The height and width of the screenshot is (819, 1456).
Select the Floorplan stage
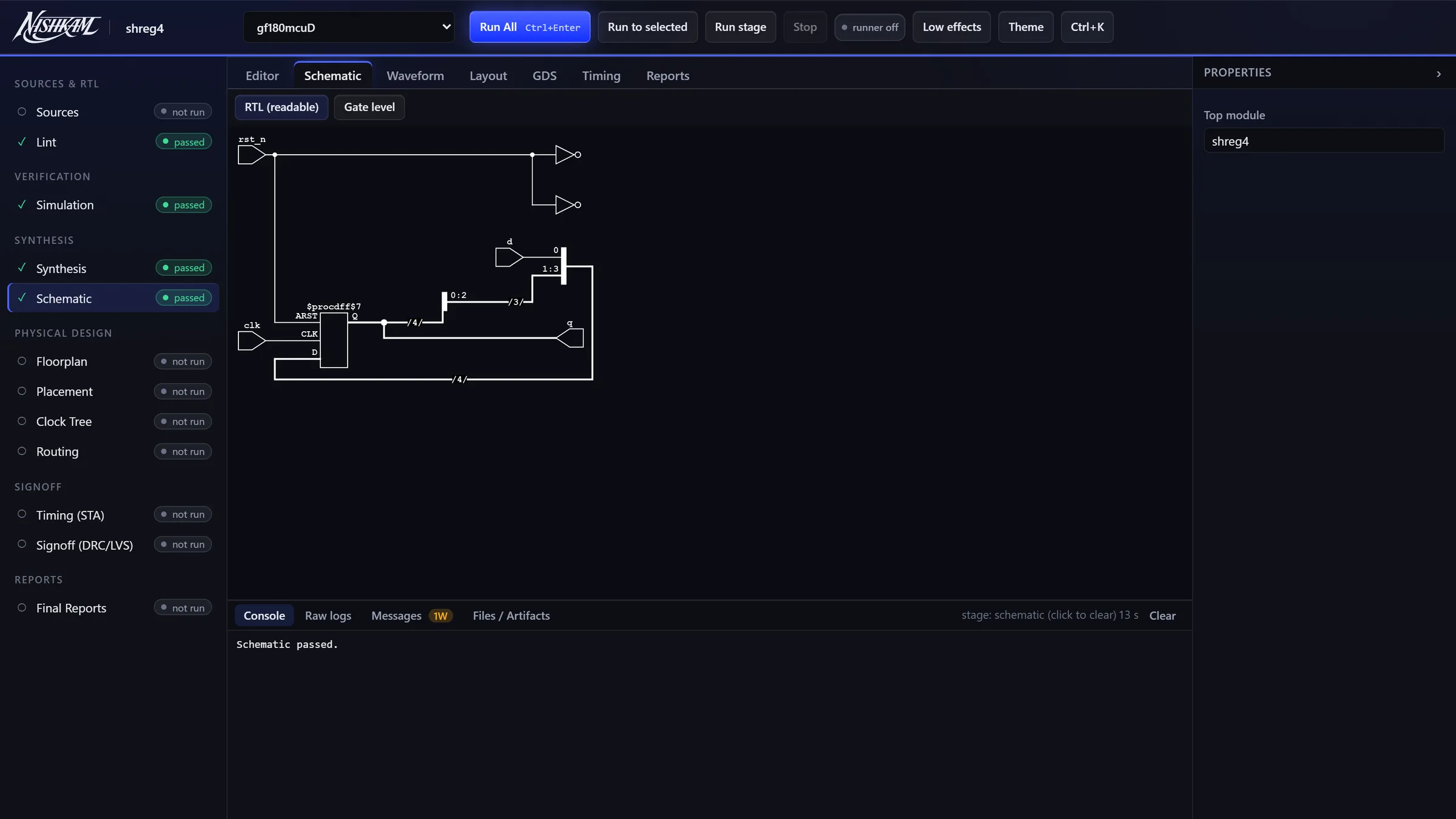click(x=113, y=362)
